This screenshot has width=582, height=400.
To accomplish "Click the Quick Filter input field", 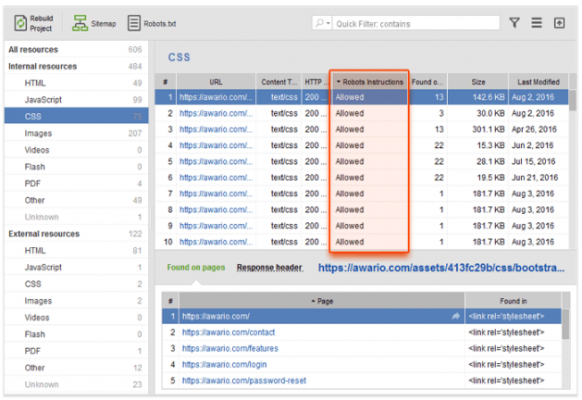I will 416,23.
